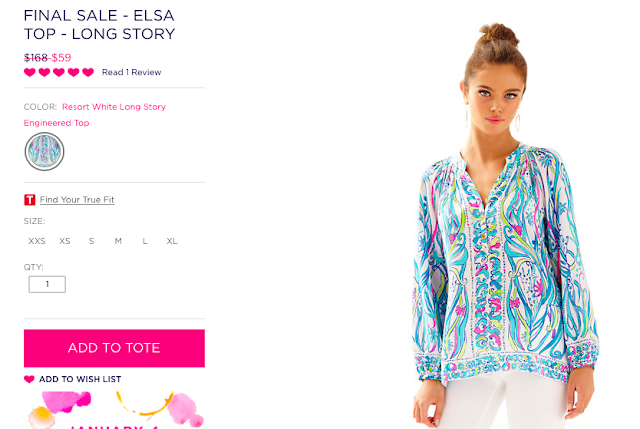Click the first pink heart rating

coord(29,72)
